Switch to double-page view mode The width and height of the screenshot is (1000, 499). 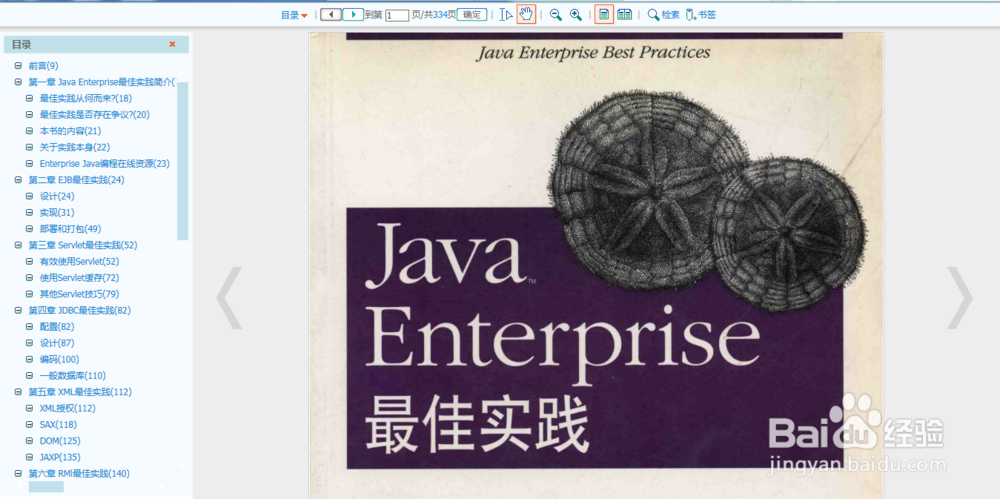click(624, 15)
